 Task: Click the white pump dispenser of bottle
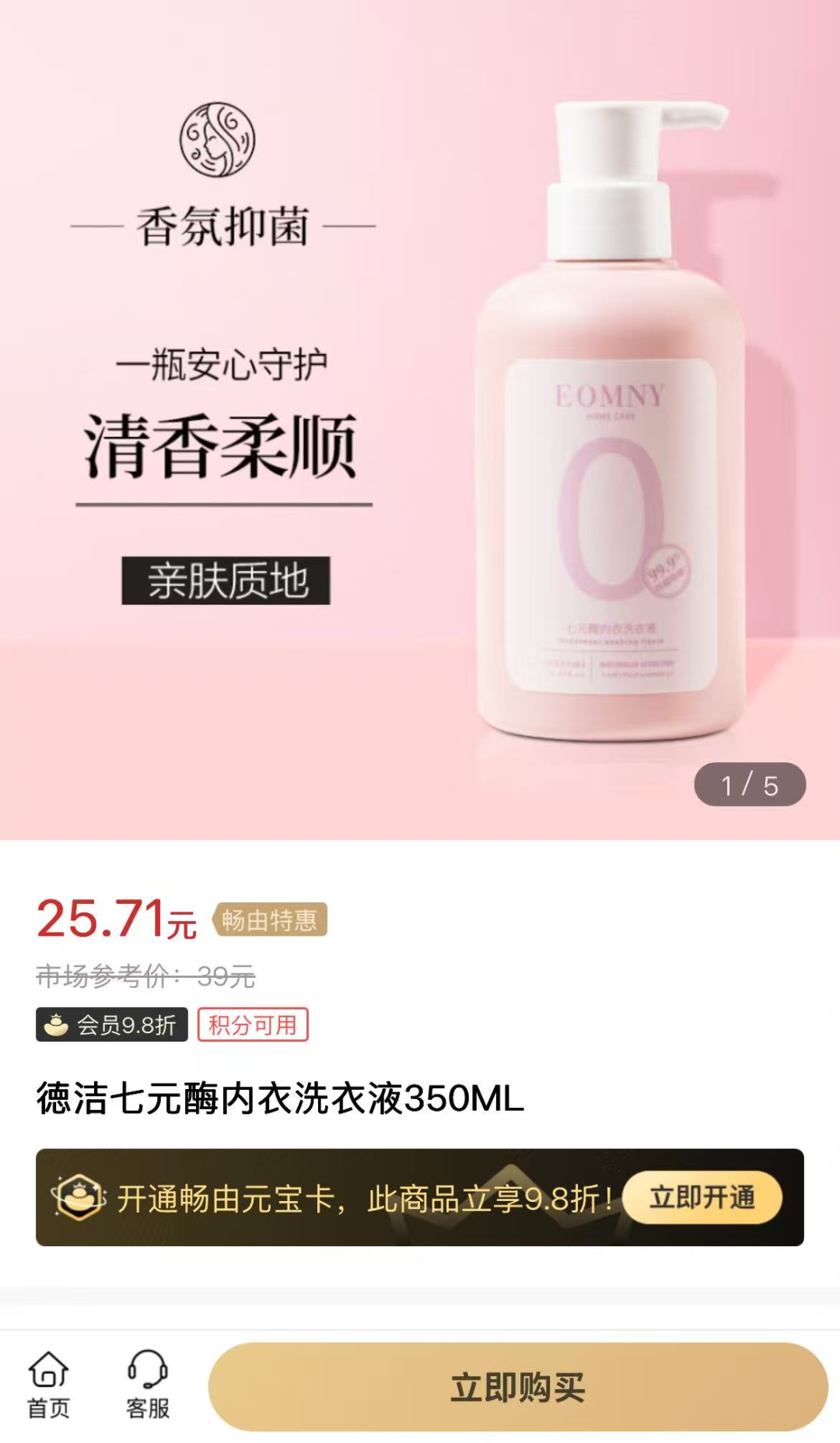tap(628, 181)
